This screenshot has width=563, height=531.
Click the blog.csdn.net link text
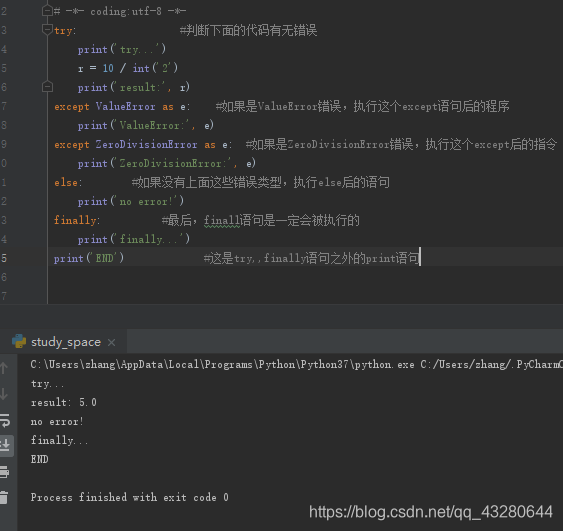point(431,512)
